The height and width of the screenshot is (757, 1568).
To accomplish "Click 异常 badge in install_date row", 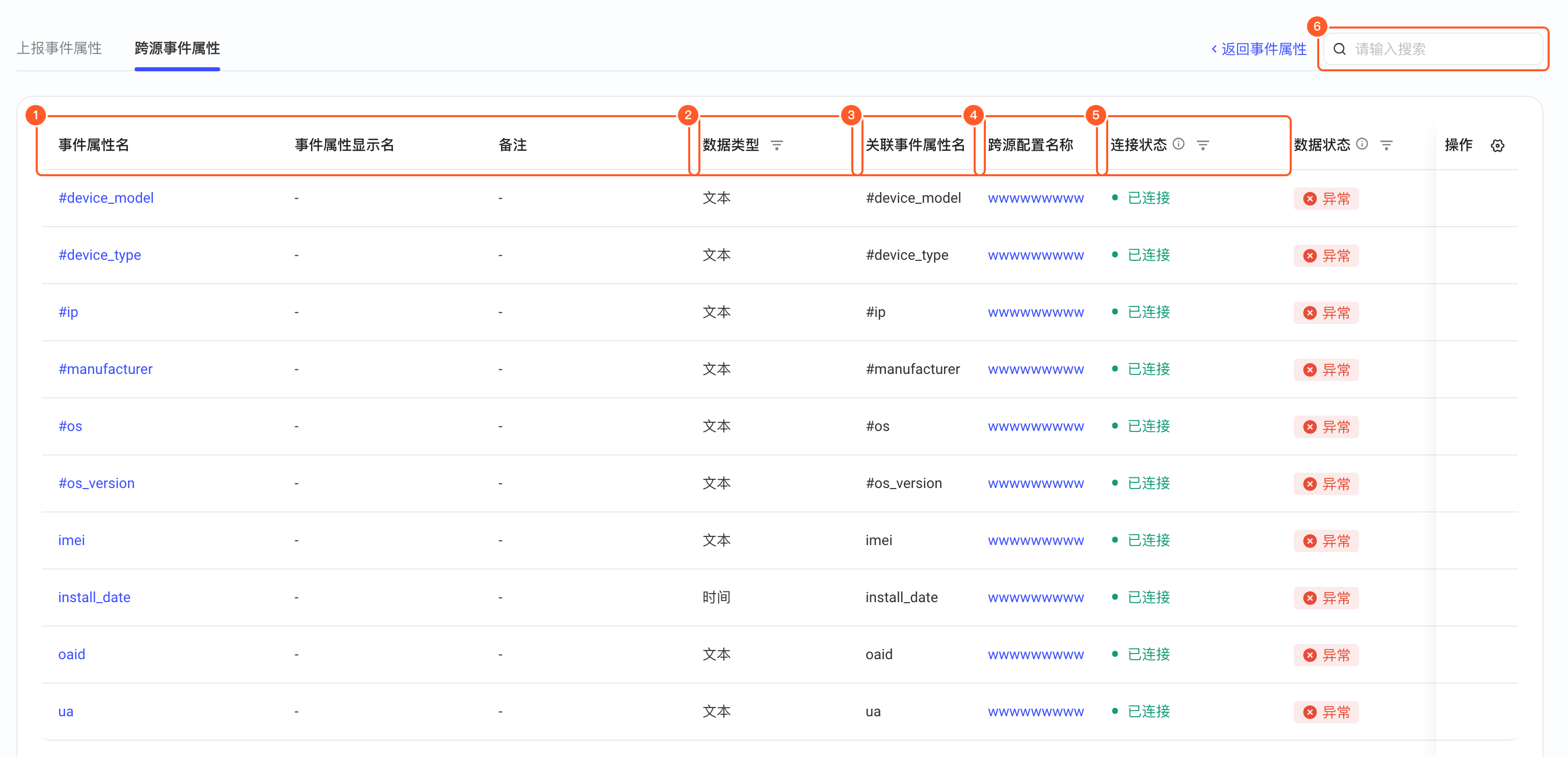I will (1326, 598).
